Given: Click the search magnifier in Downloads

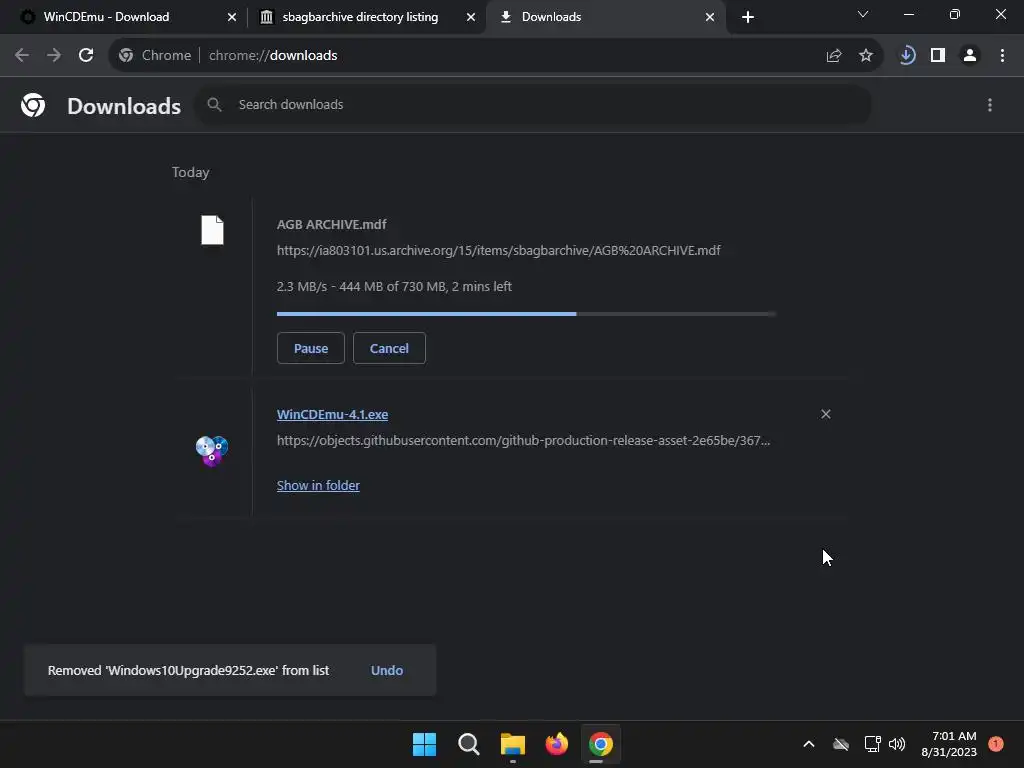Looking at the screenshot, I should pos(214,104).
